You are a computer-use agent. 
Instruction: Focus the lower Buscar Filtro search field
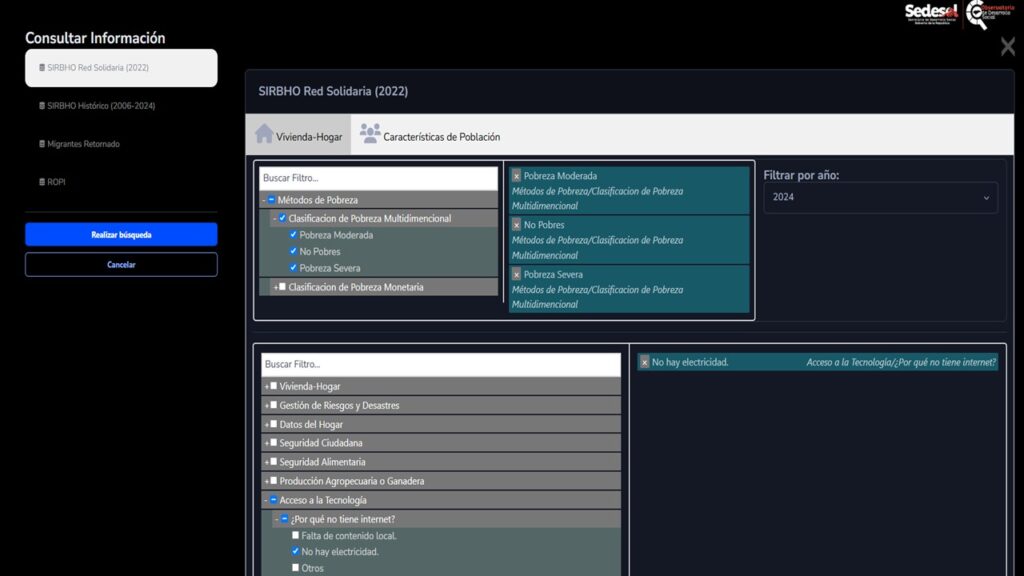[x=440, y=364]
